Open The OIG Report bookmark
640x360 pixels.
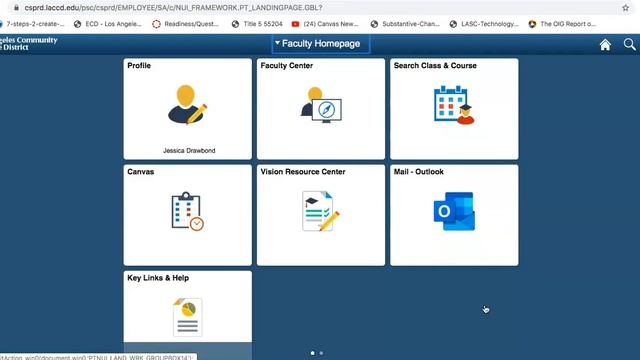point(562,24)
